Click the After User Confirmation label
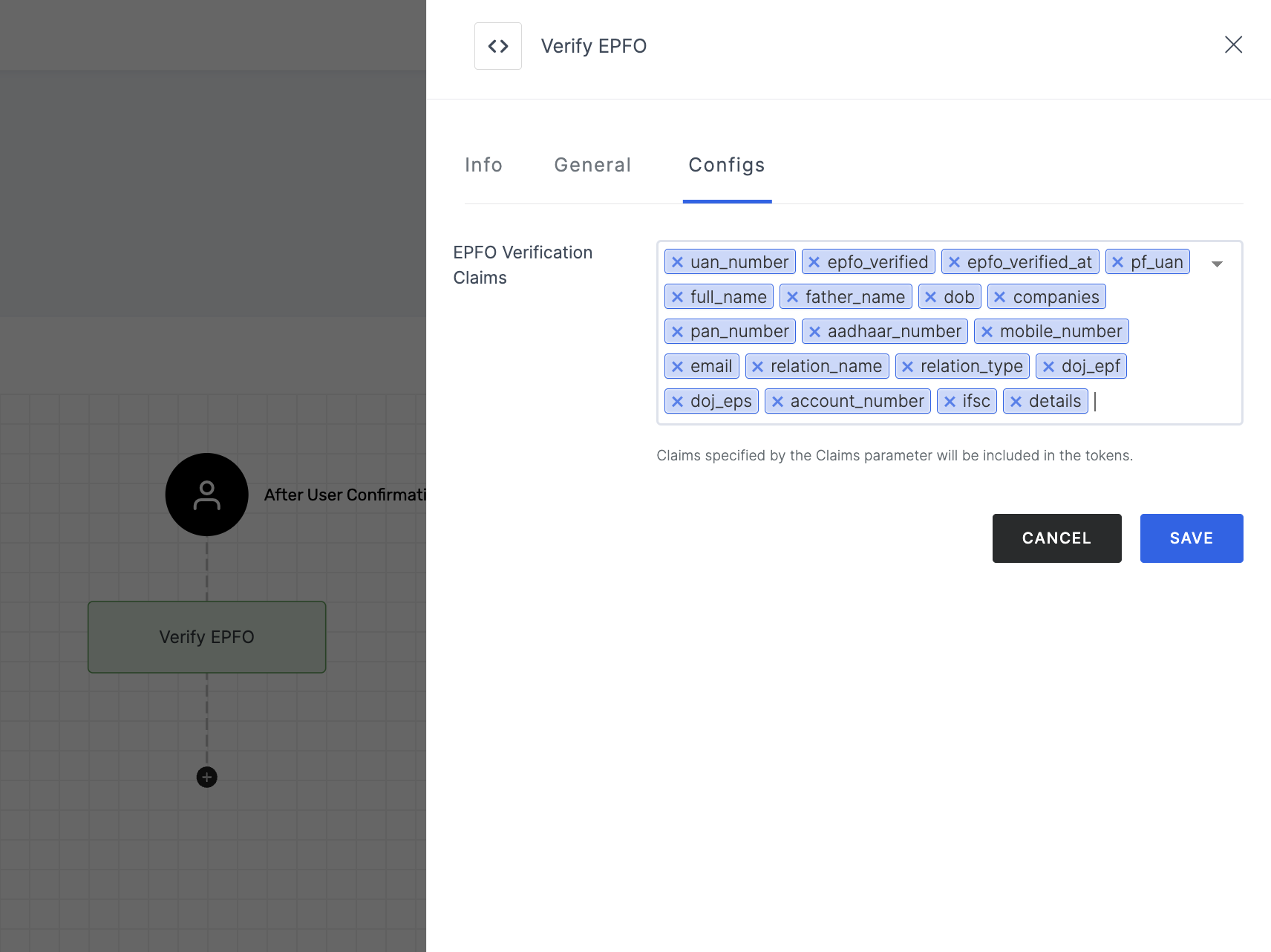This screenshot has height=952, width=1271. pos(345,495)
